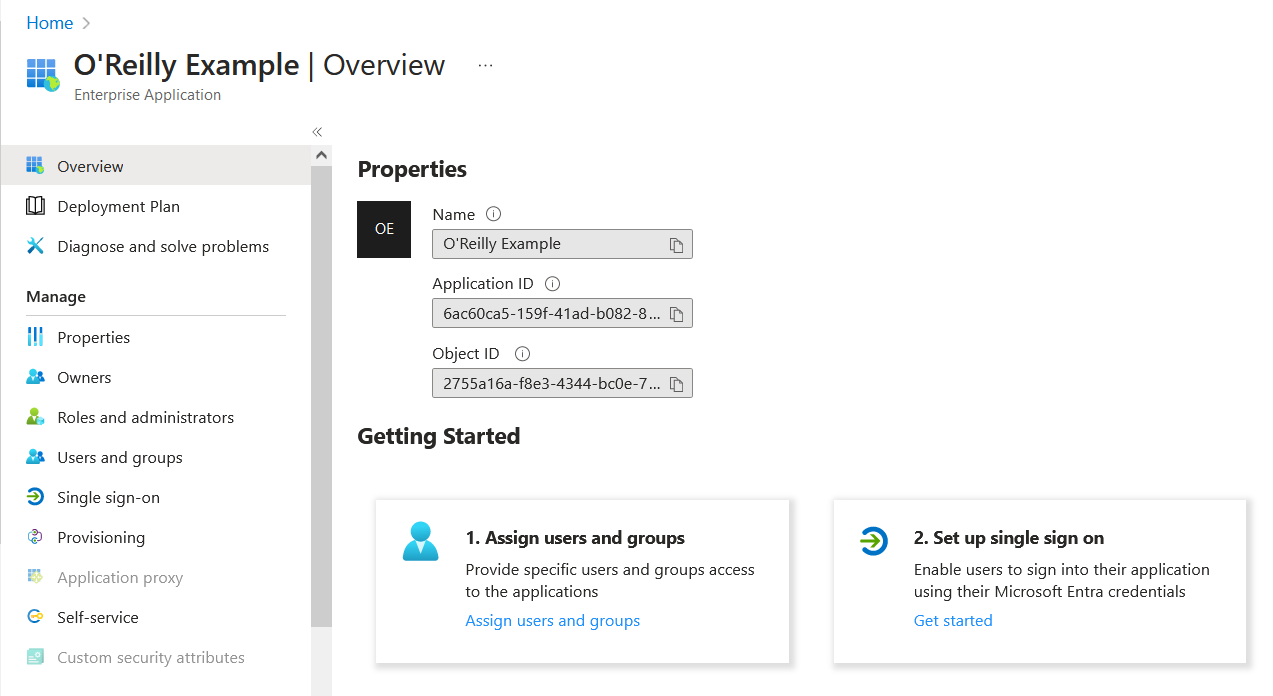Click the sidebar scroll up arrow
This screenshot has height=696, width=1273.
click(x=321, y=155)
